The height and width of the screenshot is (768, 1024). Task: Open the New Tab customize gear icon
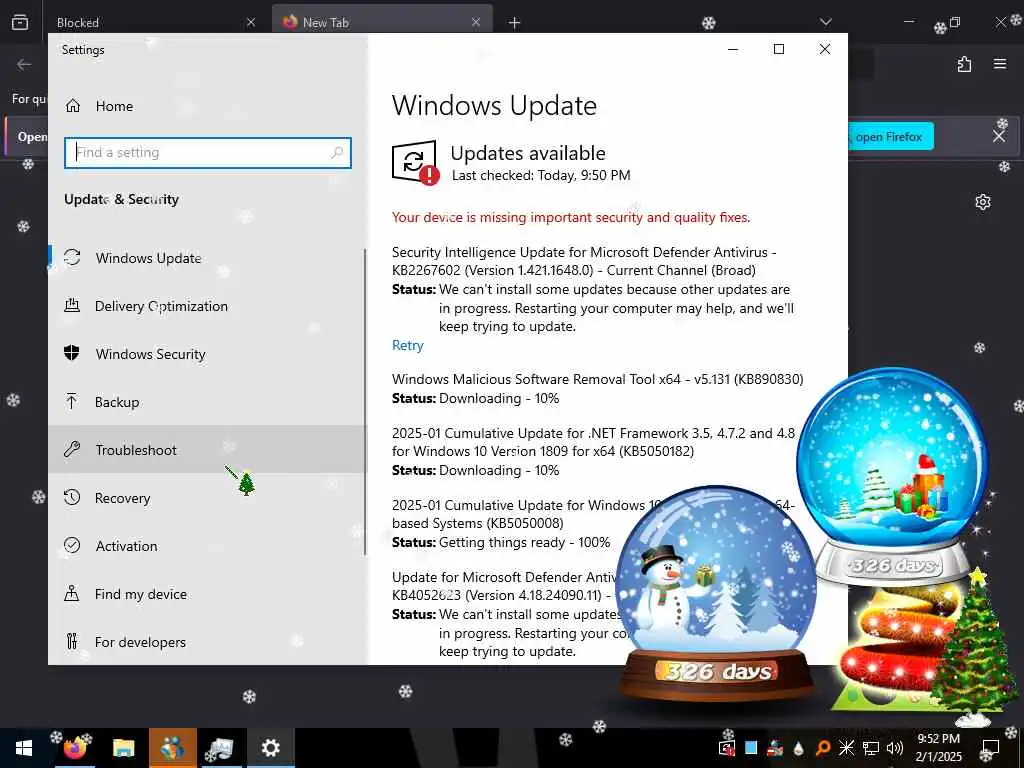click(x=983, y=202)
